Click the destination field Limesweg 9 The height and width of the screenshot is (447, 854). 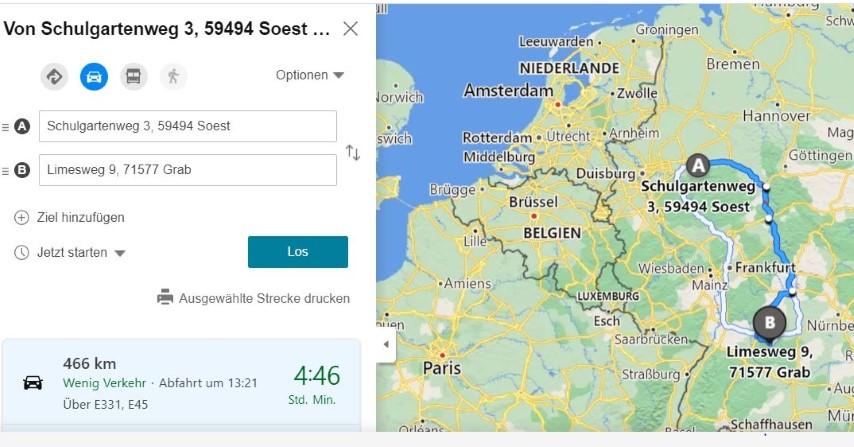point(188,170)
